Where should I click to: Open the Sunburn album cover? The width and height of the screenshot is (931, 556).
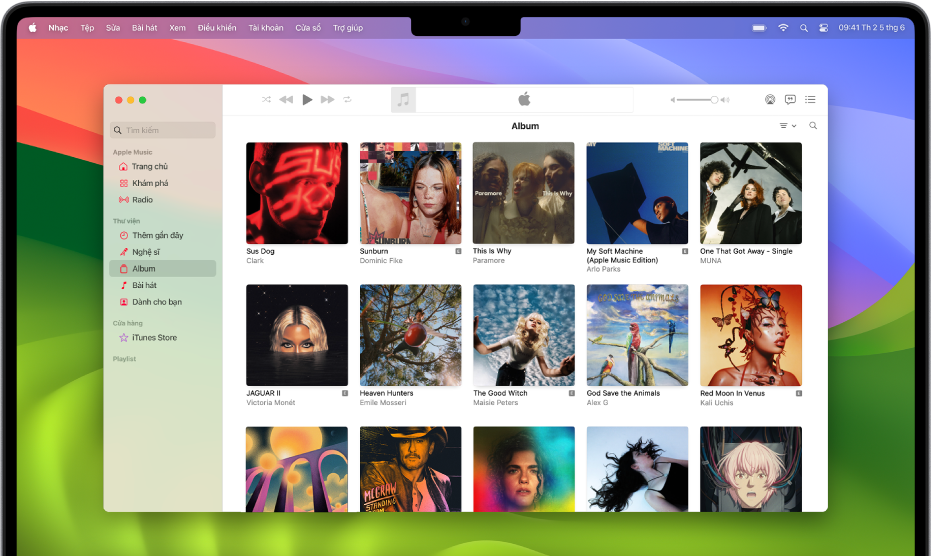[410, 193]
